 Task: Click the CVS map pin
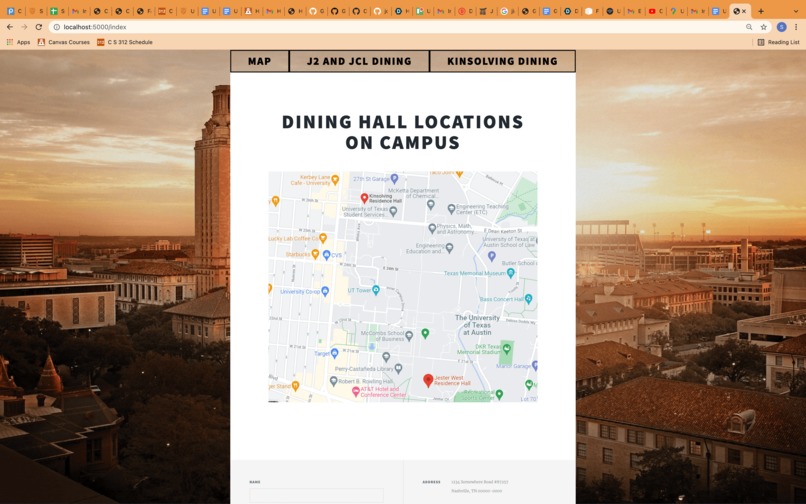pos(326,255)
